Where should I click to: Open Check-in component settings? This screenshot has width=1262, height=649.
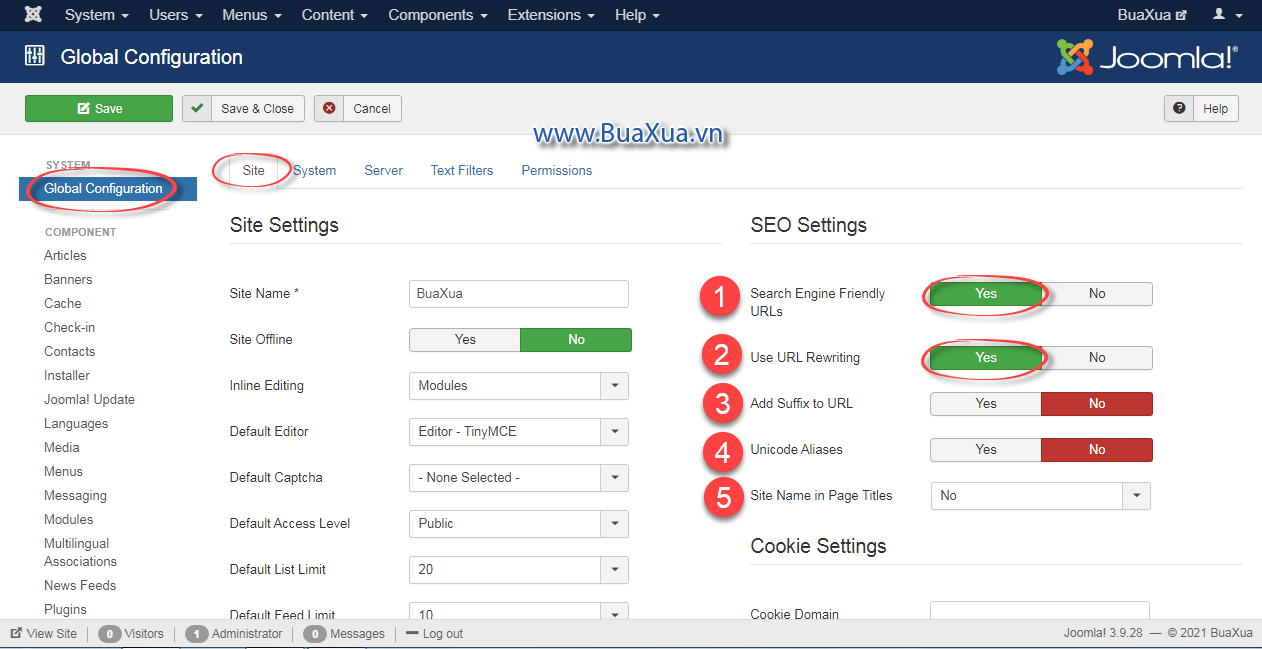click(70, 327)
